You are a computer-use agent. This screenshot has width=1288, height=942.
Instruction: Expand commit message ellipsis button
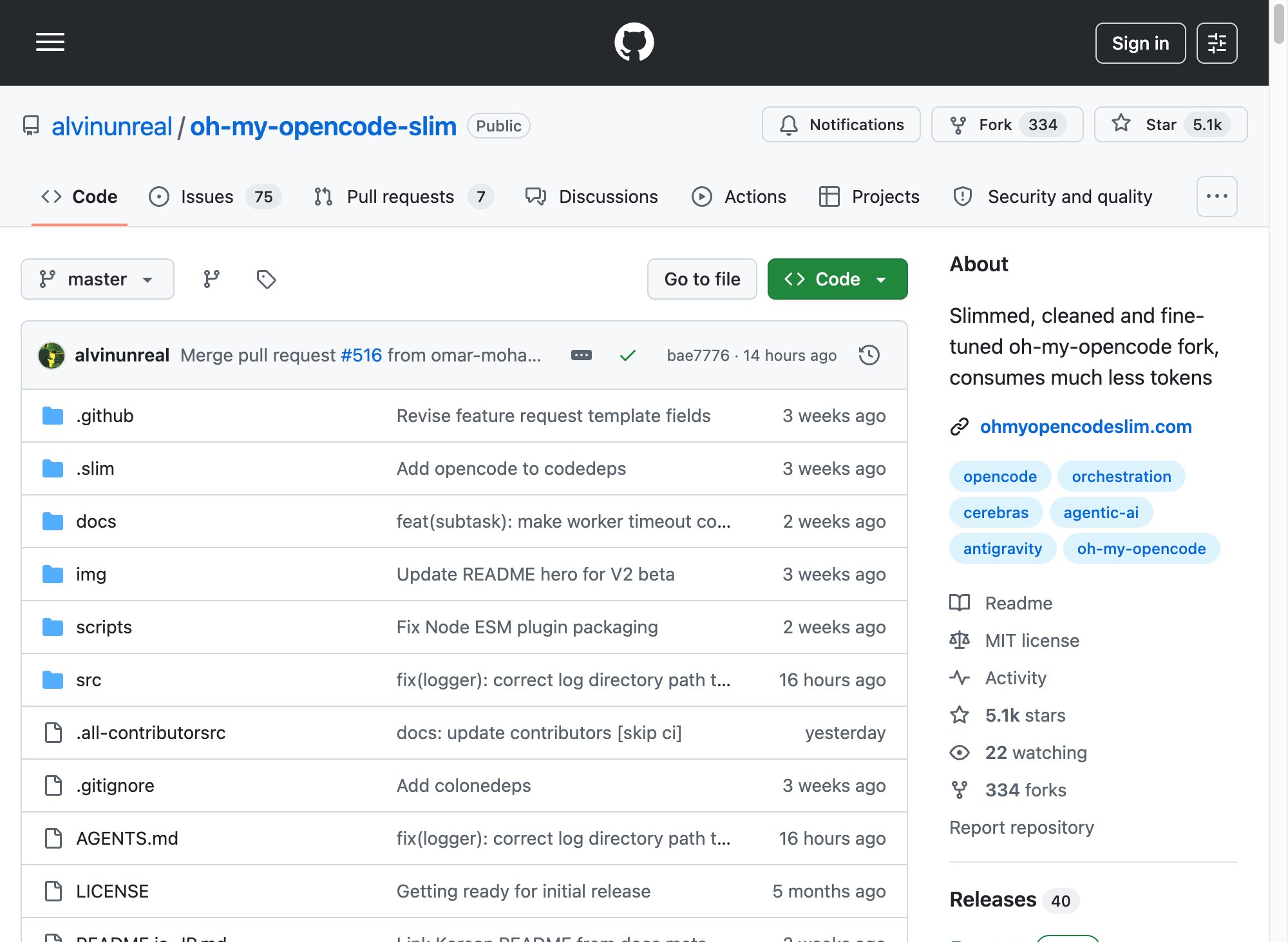(581, 355)
